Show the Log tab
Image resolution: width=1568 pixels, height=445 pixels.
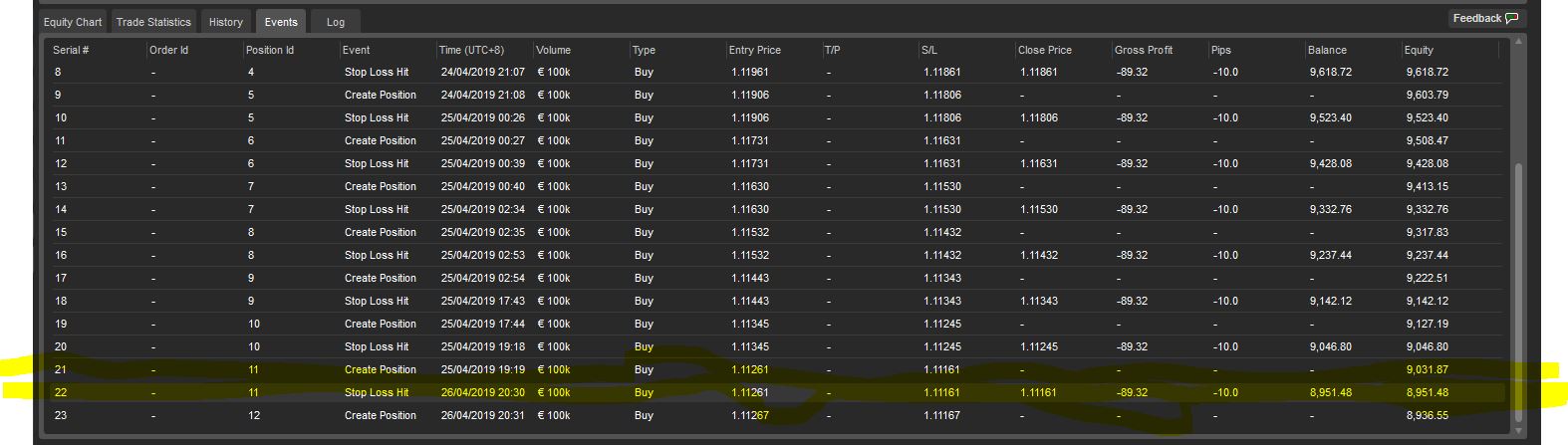point(336,22)
